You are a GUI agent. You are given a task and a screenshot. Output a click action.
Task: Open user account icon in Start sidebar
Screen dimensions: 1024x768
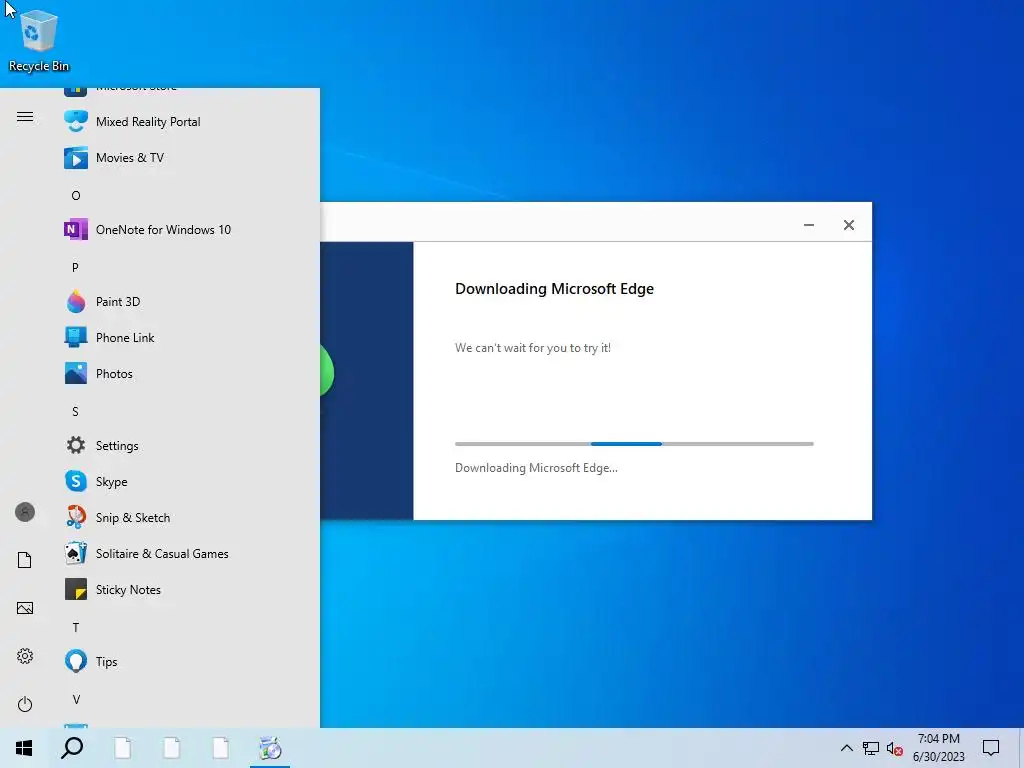coord(25,512)
